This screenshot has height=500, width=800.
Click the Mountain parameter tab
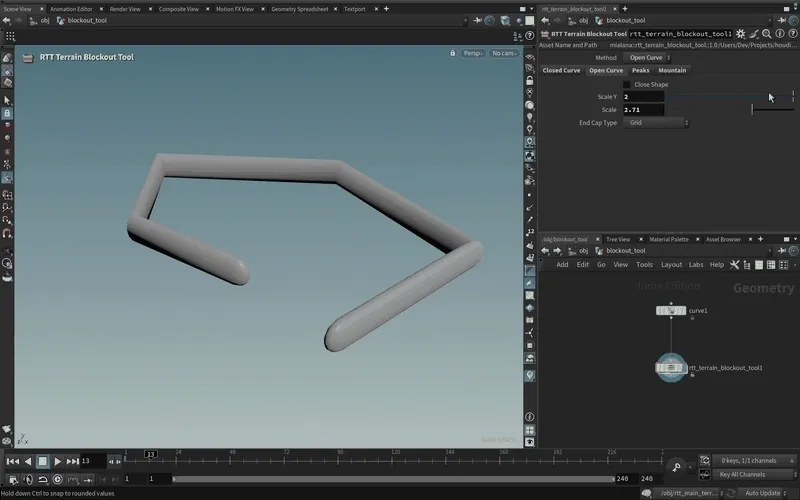point(672,70)
